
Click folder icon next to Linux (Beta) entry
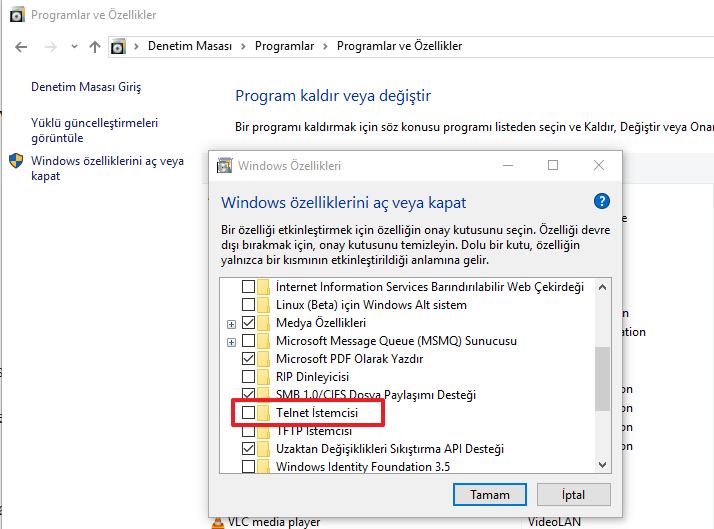[x=263, y=305]
